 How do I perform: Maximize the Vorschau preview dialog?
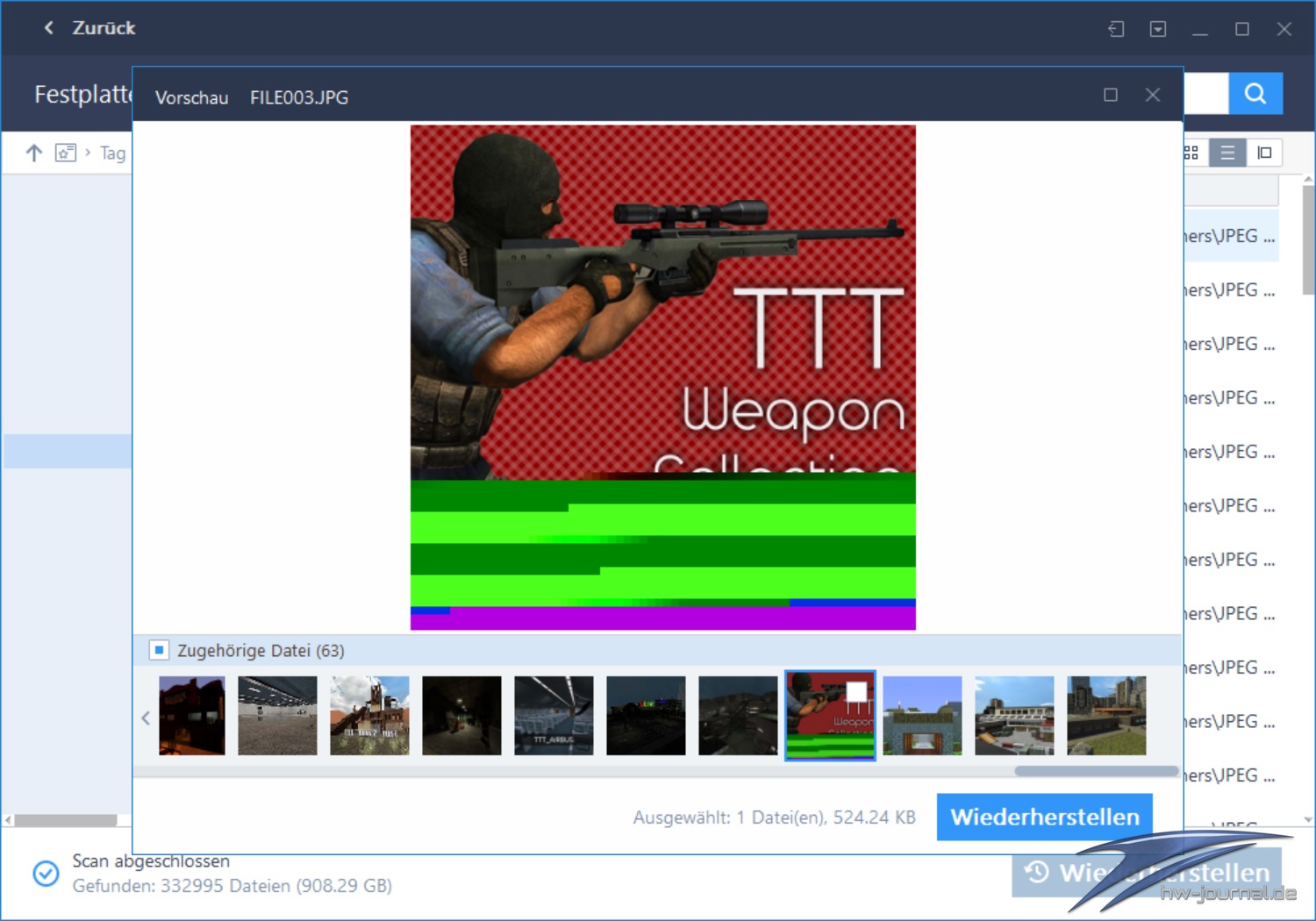[x=1111, y=95]
